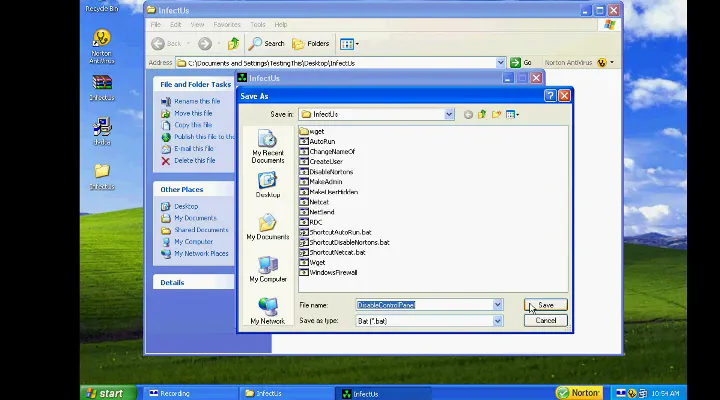The image size is (720, 400).
Task: Go up one level in Save As dialog
Action: click(x=482, y=114)
